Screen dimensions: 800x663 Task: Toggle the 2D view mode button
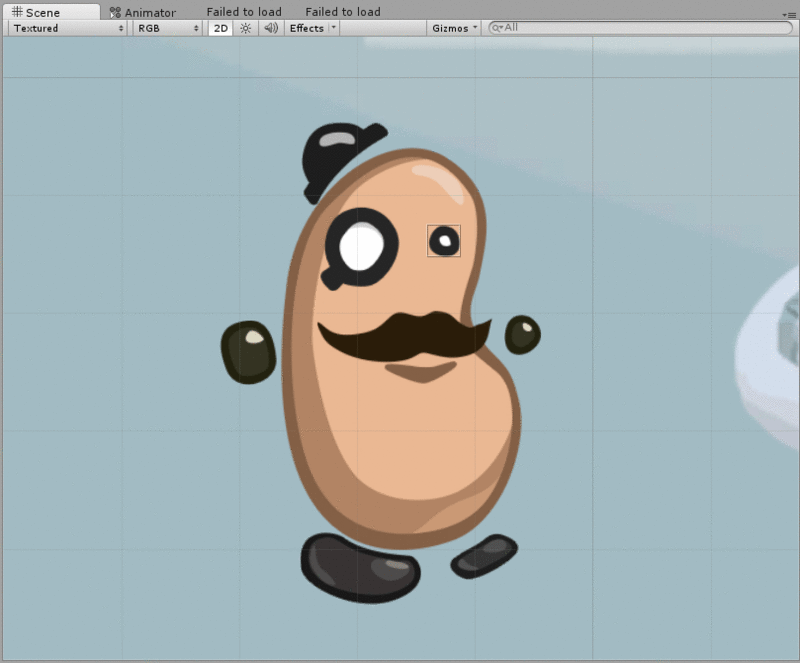click(220, 29)
